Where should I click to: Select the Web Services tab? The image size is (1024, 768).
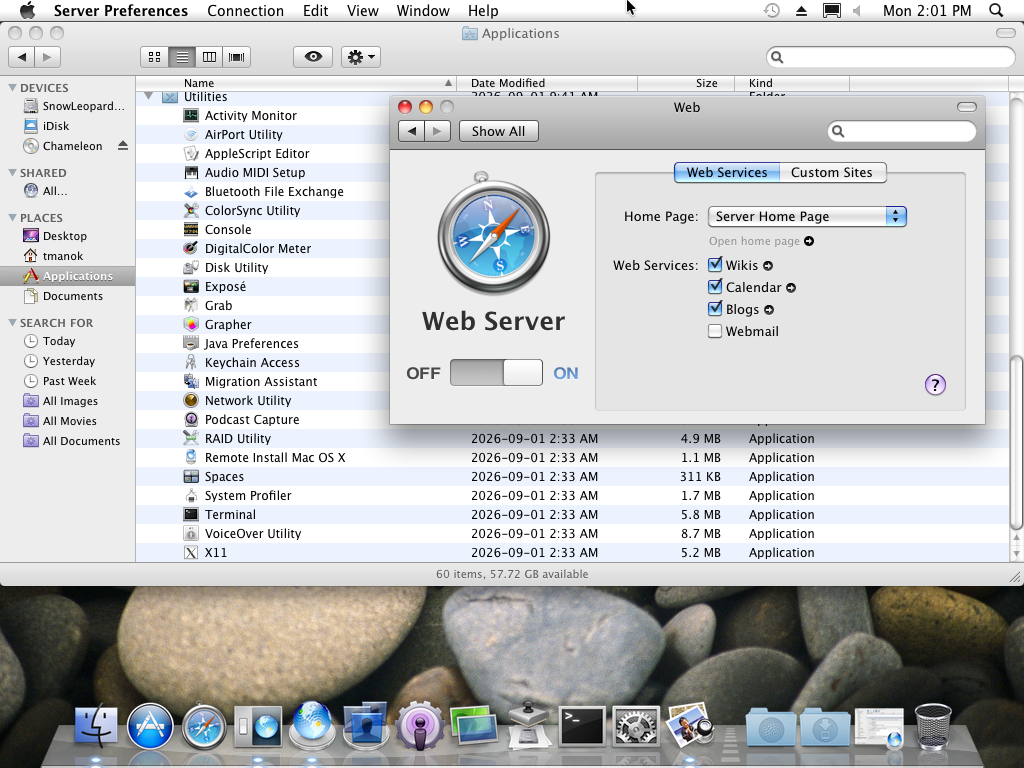[727, 172]
